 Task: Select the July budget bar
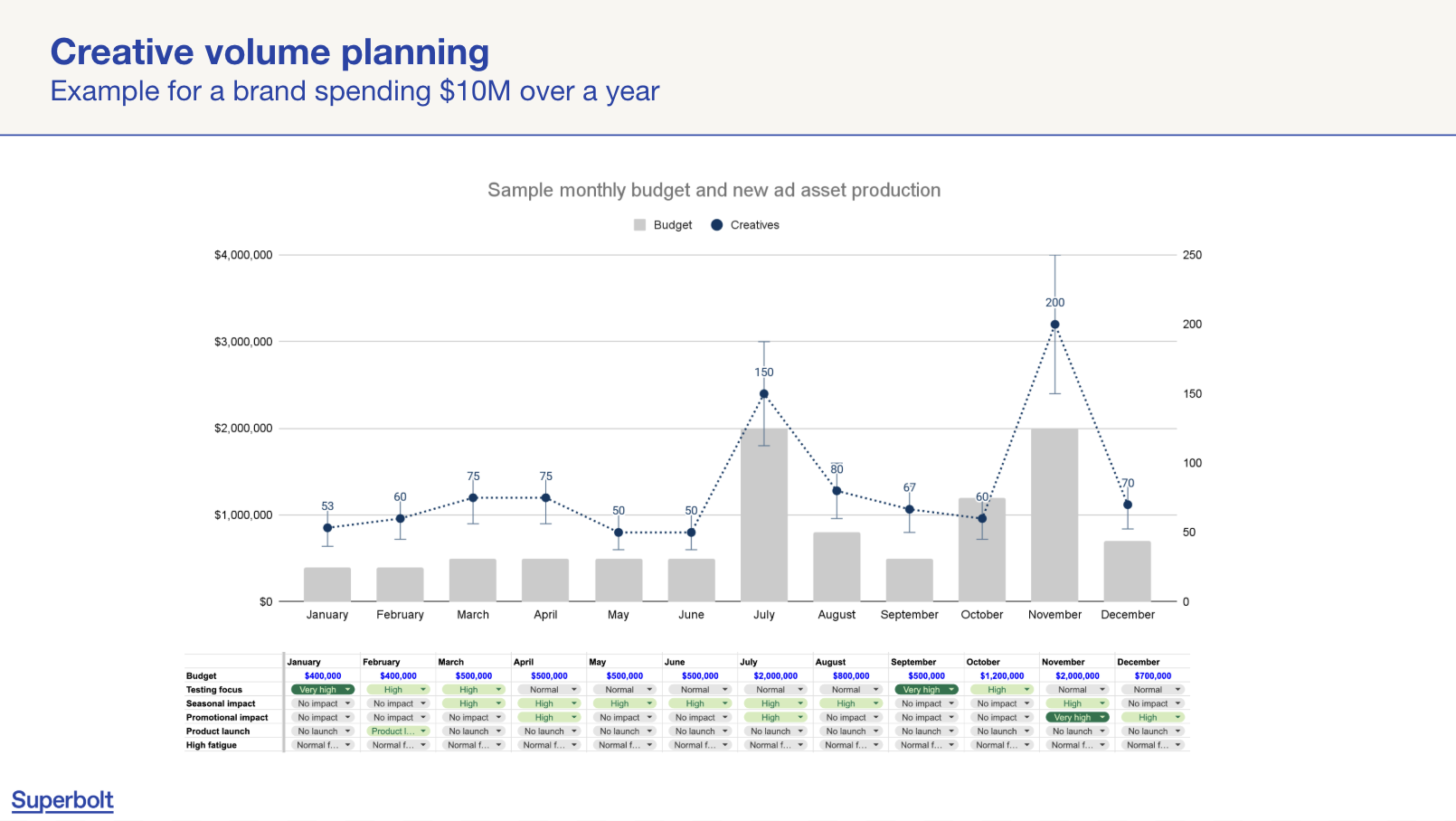tap(764, 515)
